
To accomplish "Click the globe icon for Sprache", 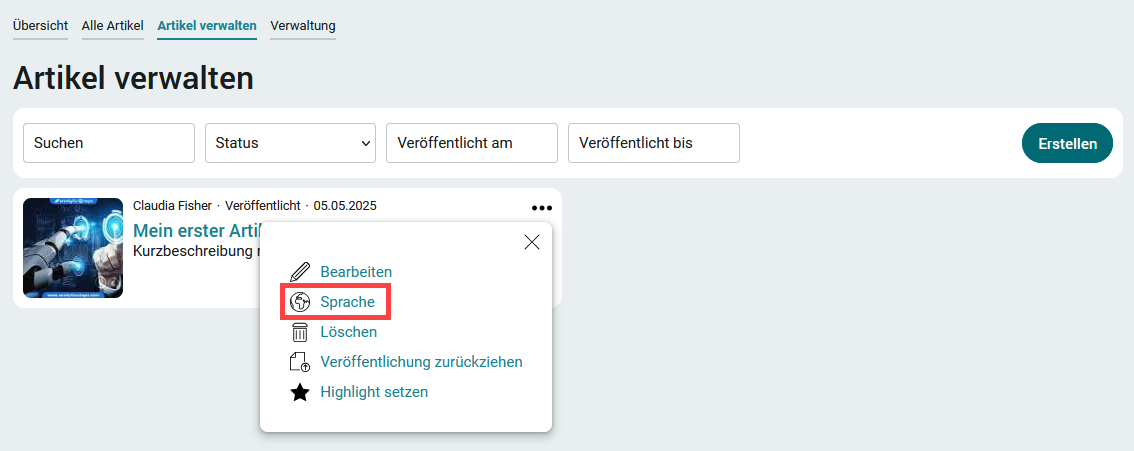I will (299, 302).
